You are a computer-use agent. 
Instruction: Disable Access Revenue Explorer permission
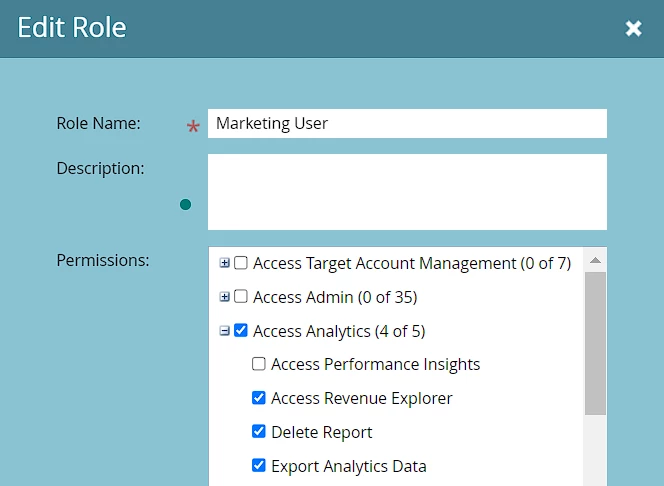click(259, 398)
